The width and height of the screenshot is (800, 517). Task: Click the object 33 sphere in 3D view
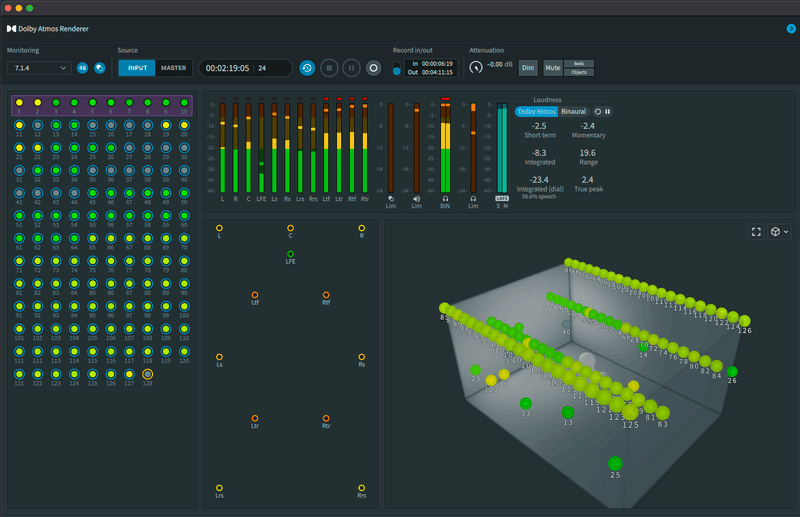pyautogui.click(x=526, y=403)
